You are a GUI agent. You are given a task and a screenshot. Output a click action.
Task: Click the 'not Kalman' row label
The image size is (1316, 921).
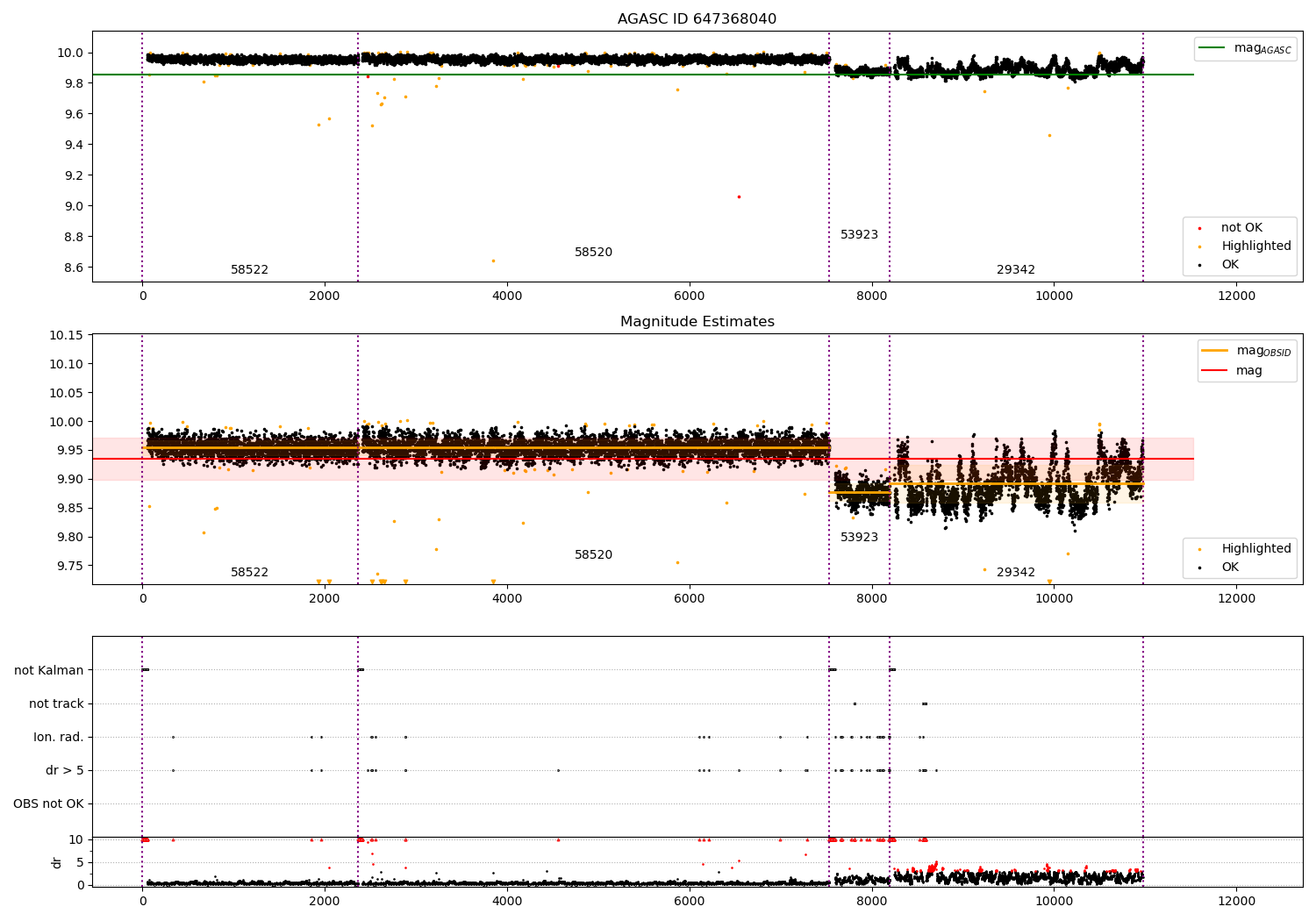[x=49, y=671]
